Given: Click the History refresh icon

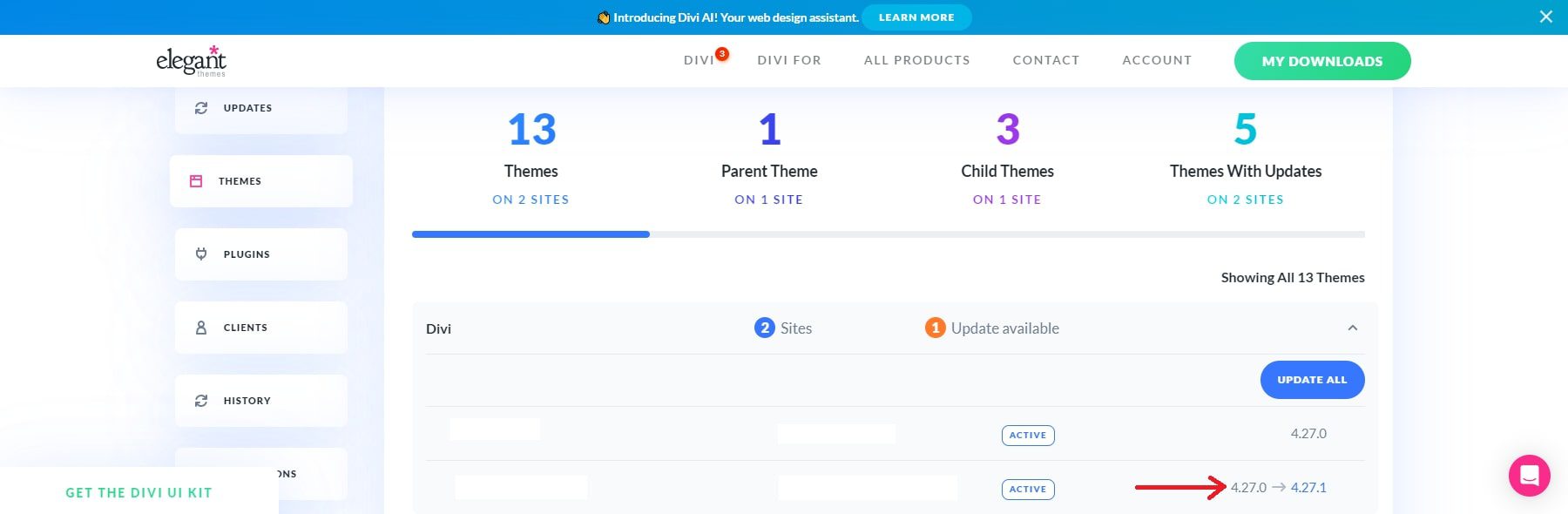Looking at the screenshot, I should tap(201, 401).
